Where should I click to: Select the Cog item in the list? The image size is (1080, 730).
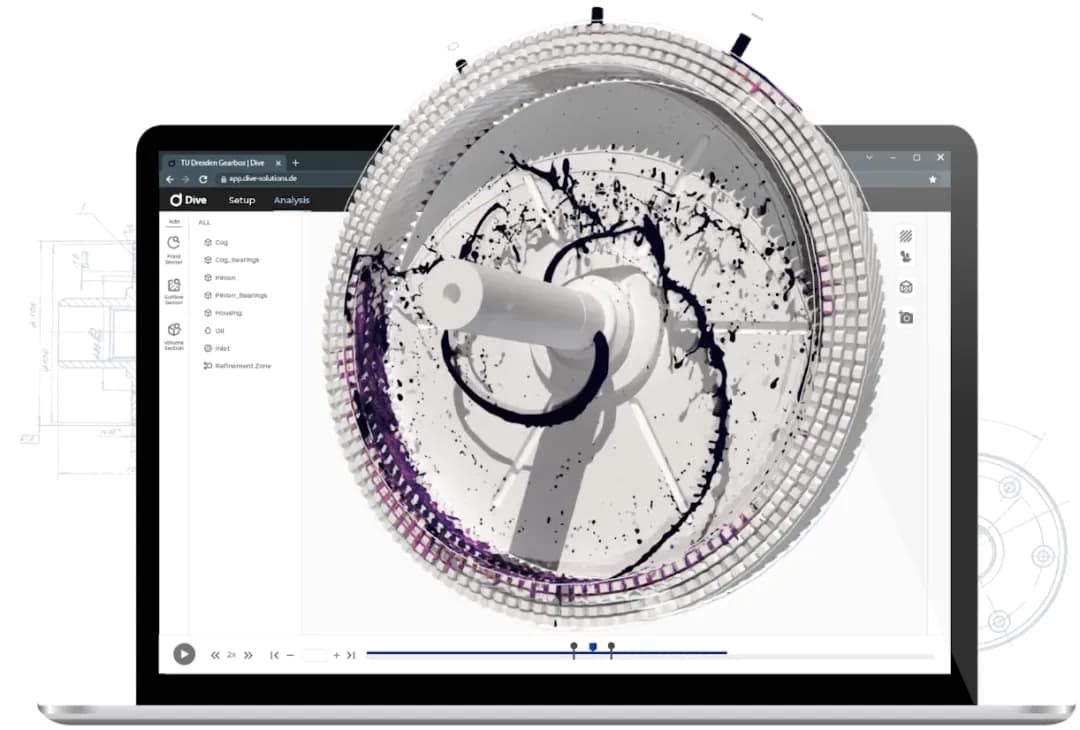click(x=221, y=242)
